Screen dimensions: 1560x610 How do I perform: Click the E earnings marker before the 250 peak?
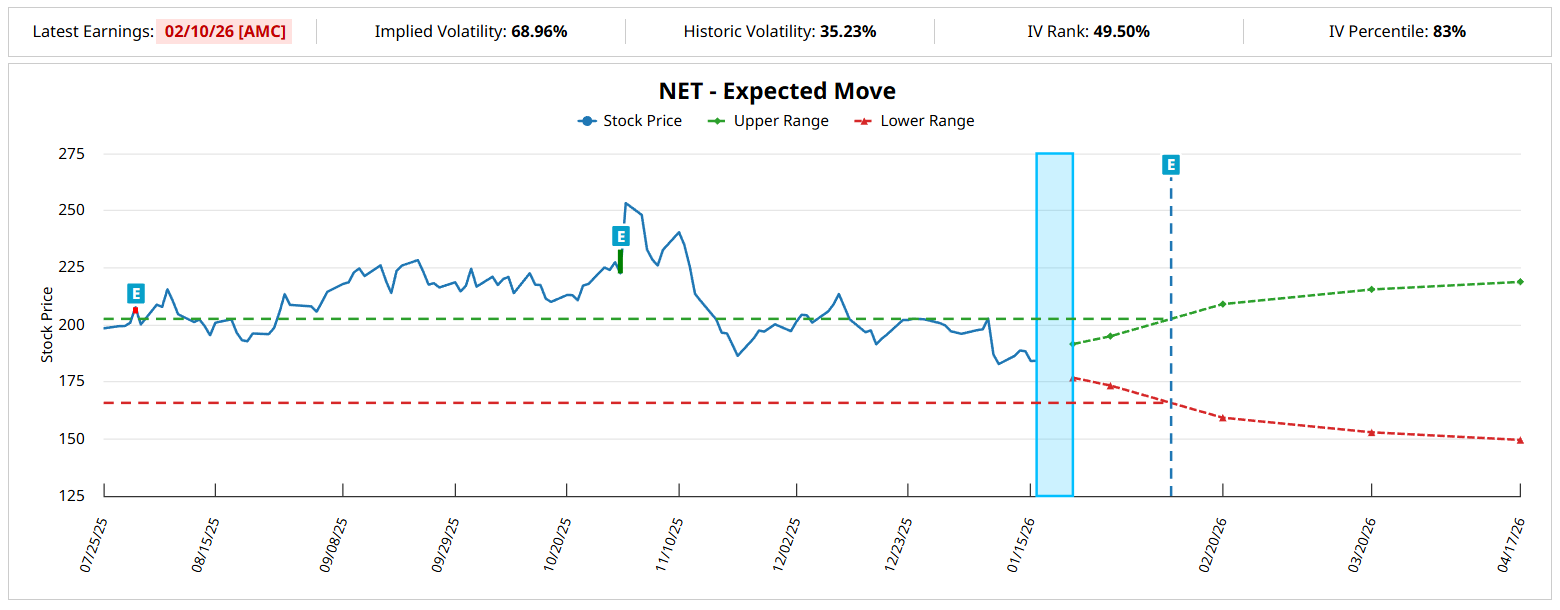coord(620,236)
